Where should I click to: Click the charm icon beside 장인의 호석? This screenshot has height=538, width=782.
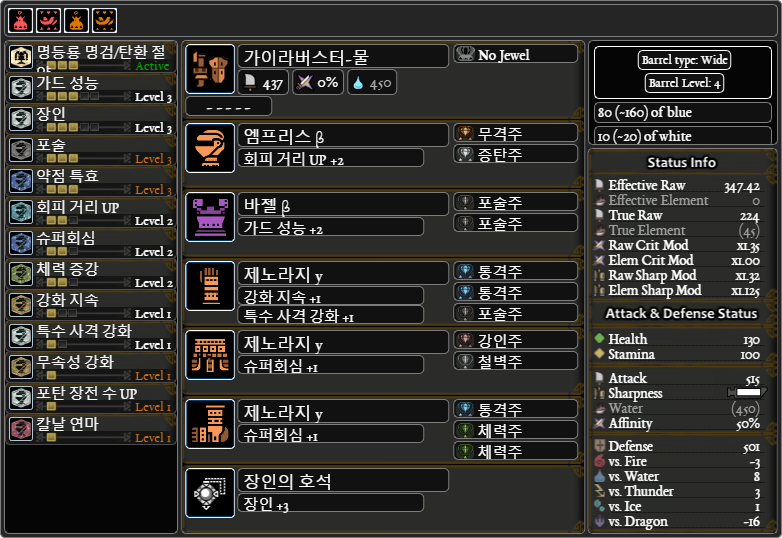point(210,493)
